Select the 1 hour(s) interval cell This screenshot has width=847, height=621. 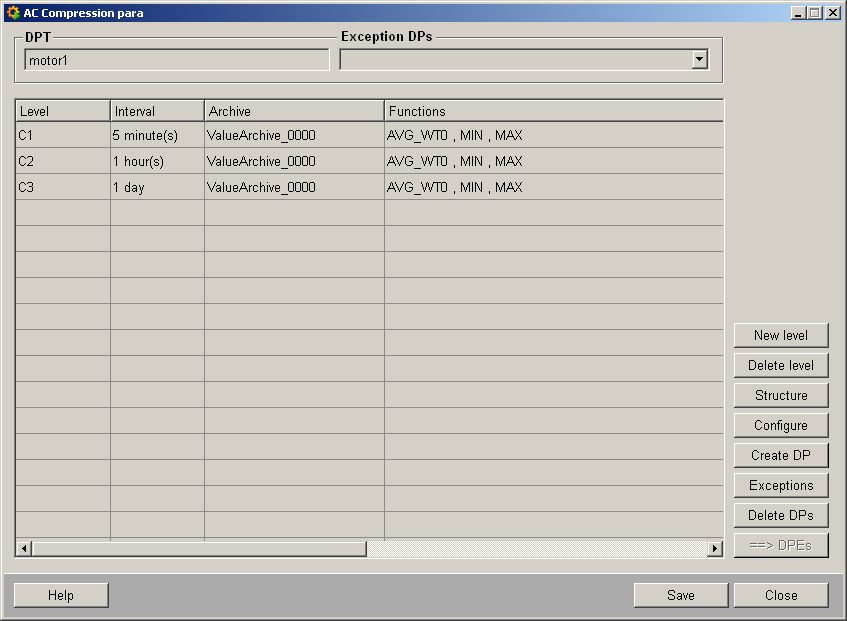pos(157,161)
